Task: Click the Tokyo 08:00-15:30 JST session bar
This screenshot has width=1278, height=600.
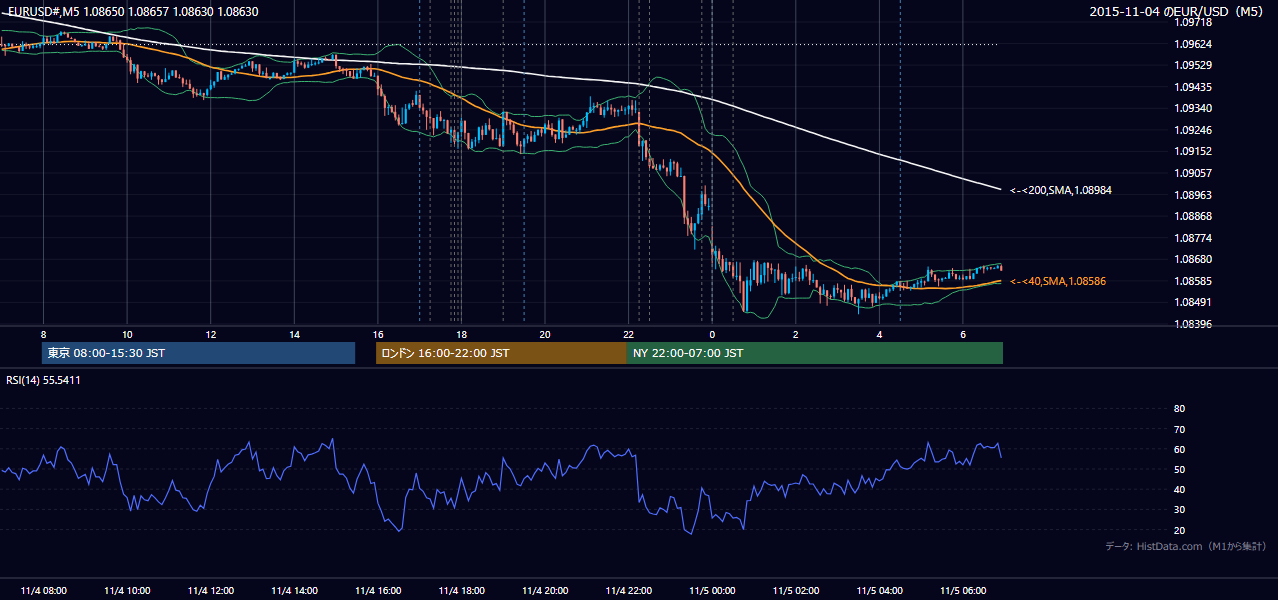Action: point(198,353)
